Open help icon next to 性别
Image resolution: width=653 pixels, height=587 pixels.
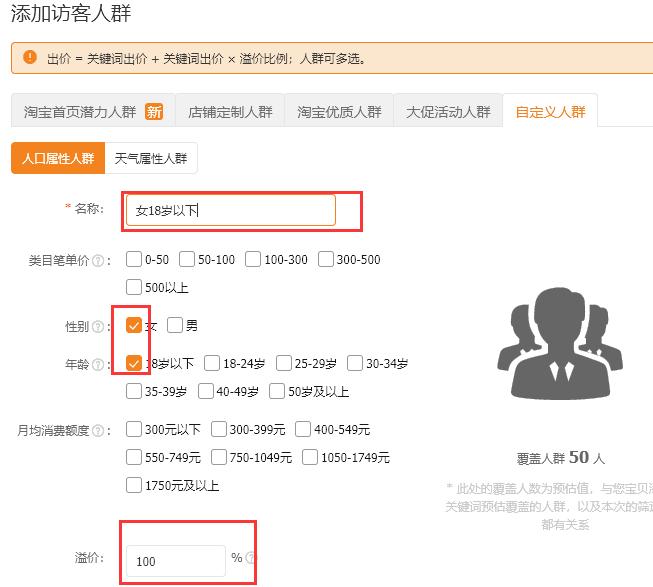coord(98,326)
